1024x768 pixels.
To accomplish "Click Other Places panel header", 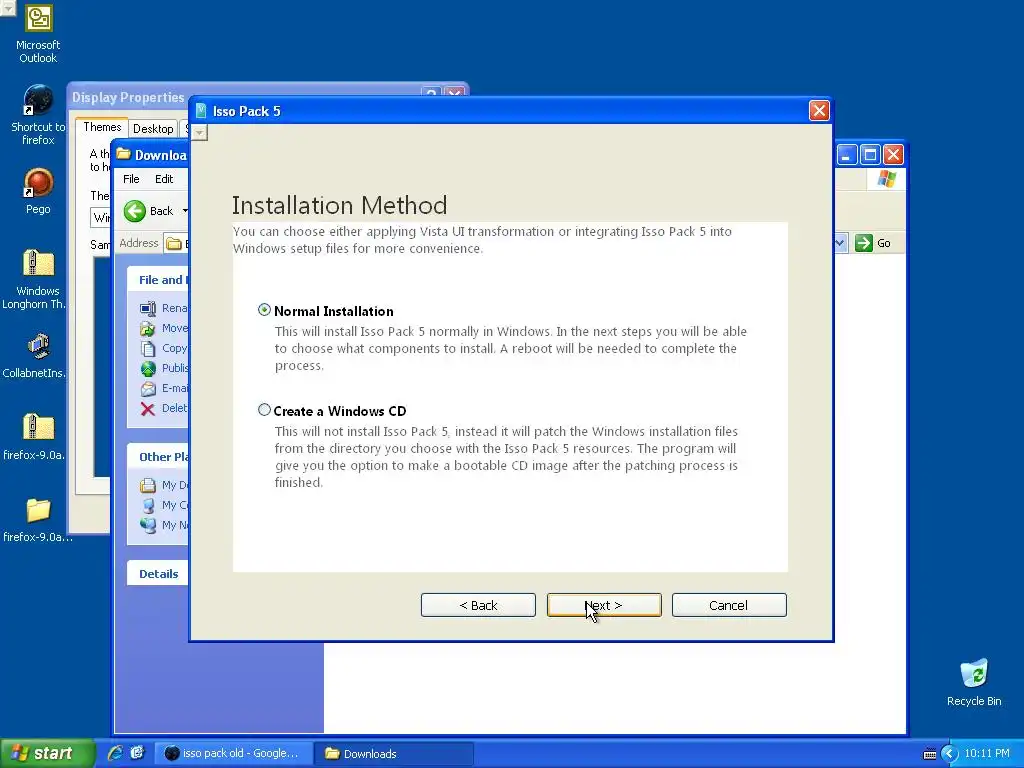I will (x=157, y=456).
